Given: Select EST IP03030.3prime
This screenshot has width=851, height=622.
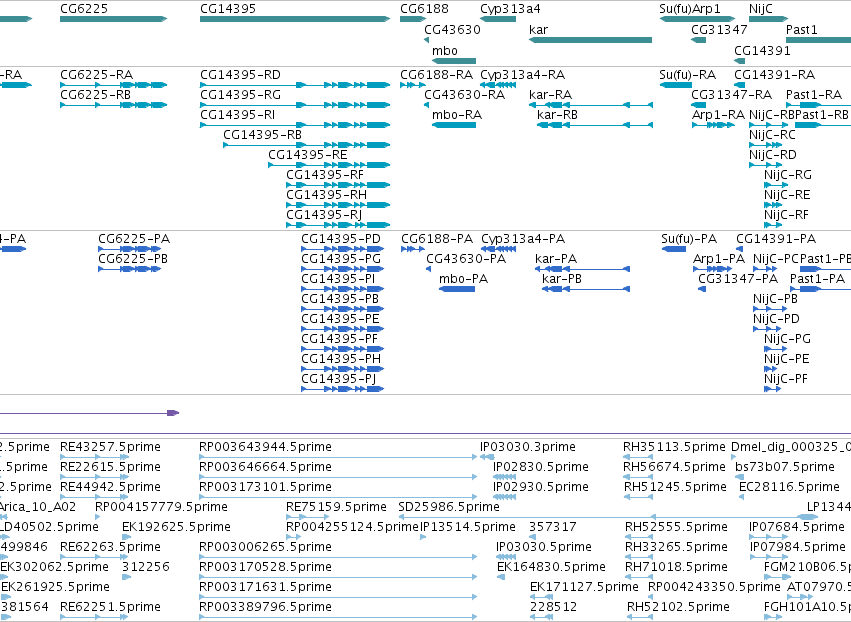Looking at the screenshot, I should pyautogui.click(x=528, y=447).
